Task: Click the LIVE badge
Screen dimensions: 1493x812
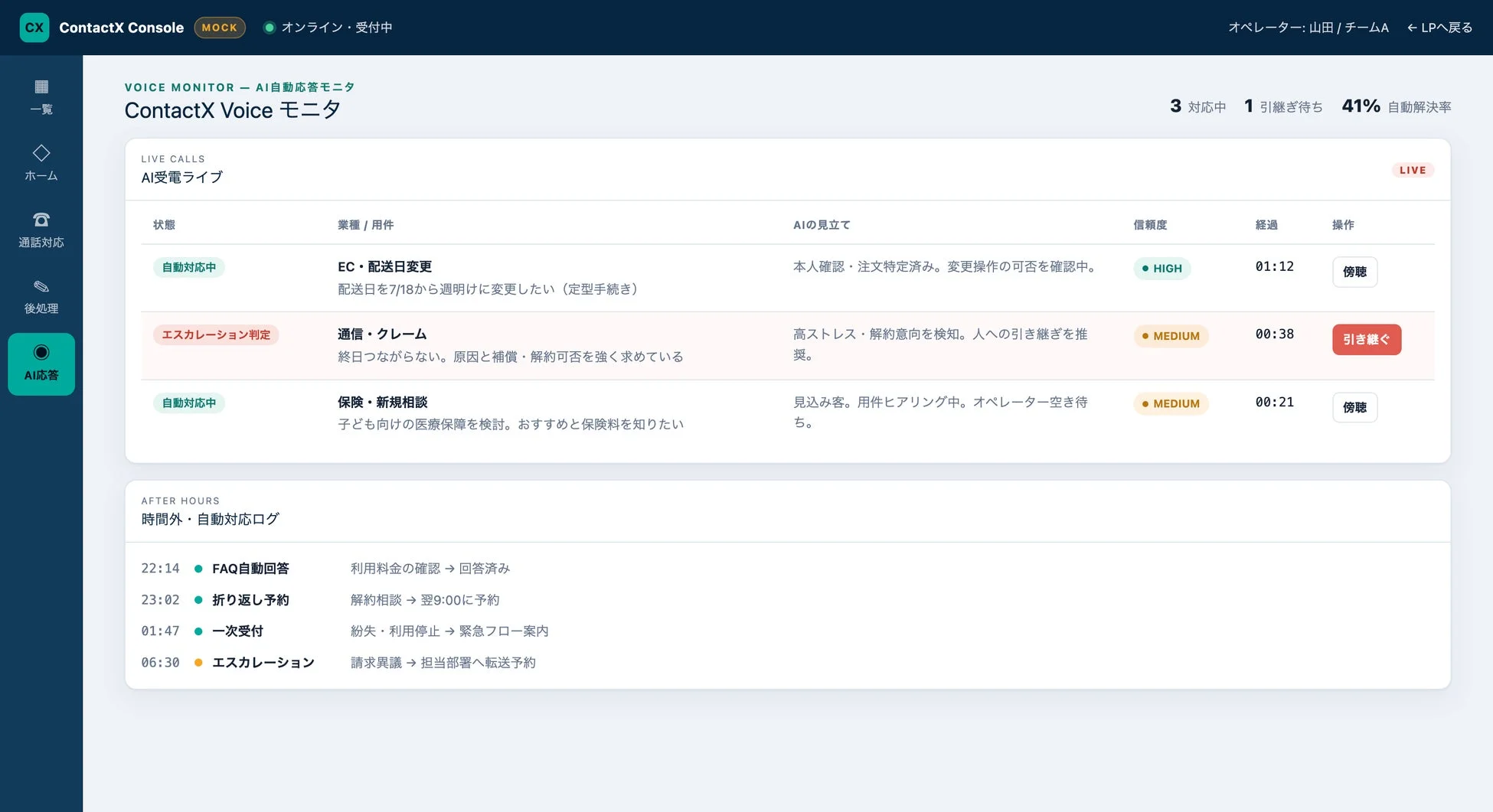Action: point(1413,170)
